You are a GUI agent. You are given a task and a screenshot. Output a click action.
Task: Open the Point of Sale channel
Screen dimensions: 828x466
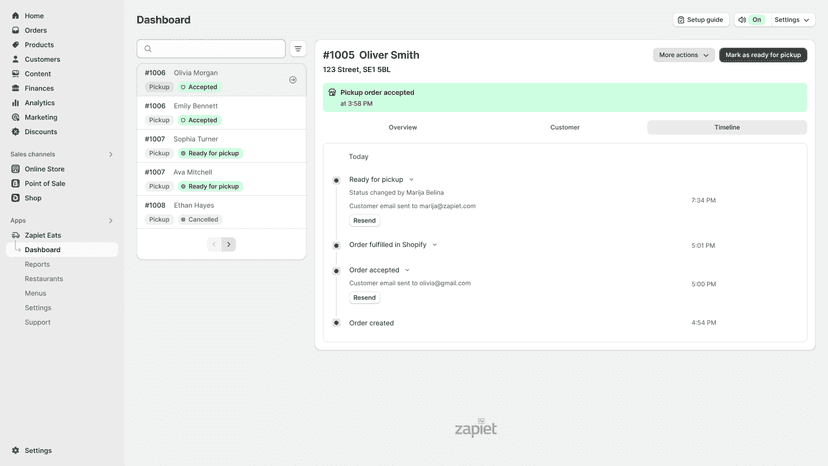click(45, 183)
